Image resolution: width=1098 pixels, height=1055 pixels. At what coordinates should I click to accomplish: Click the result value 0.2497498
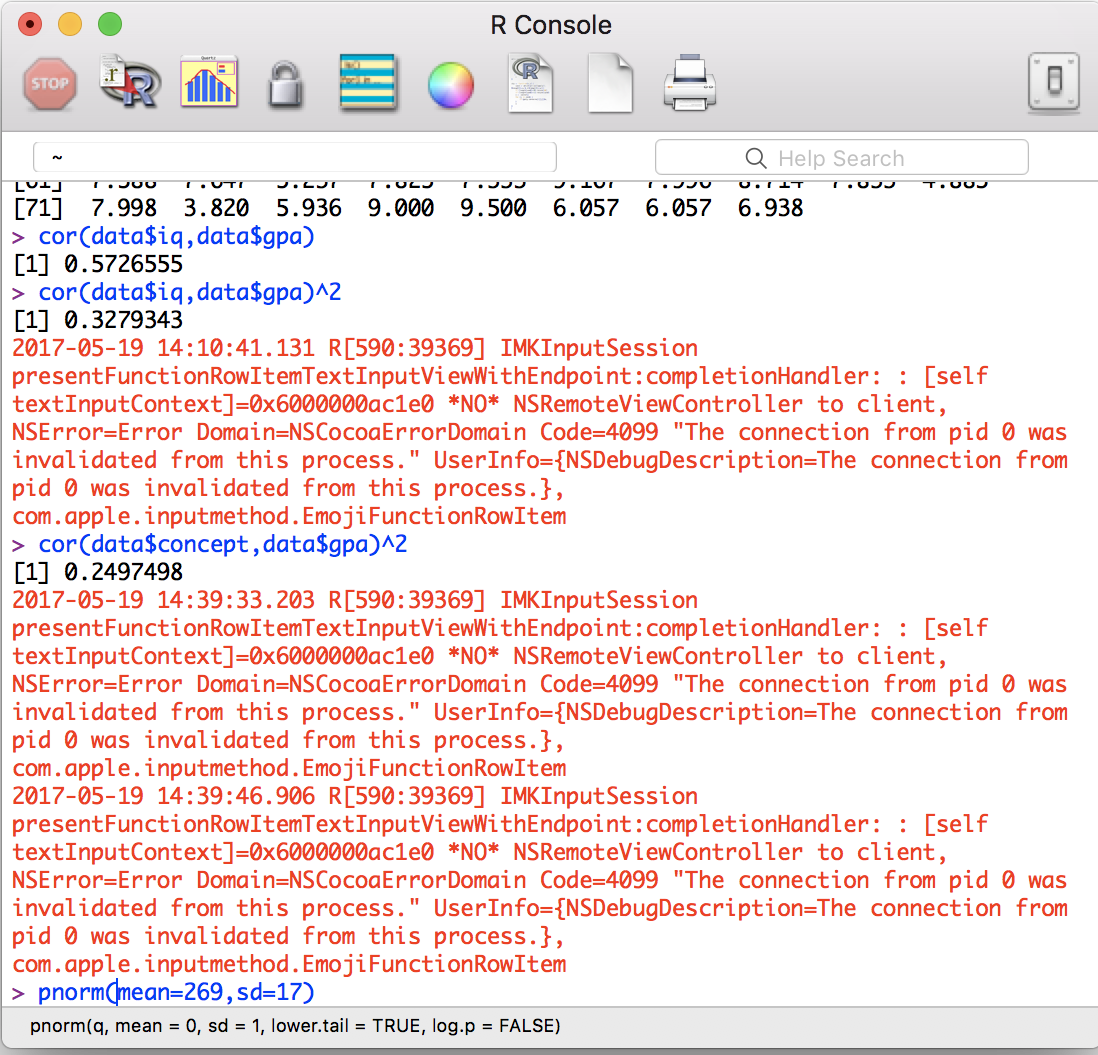pos(123,572)
